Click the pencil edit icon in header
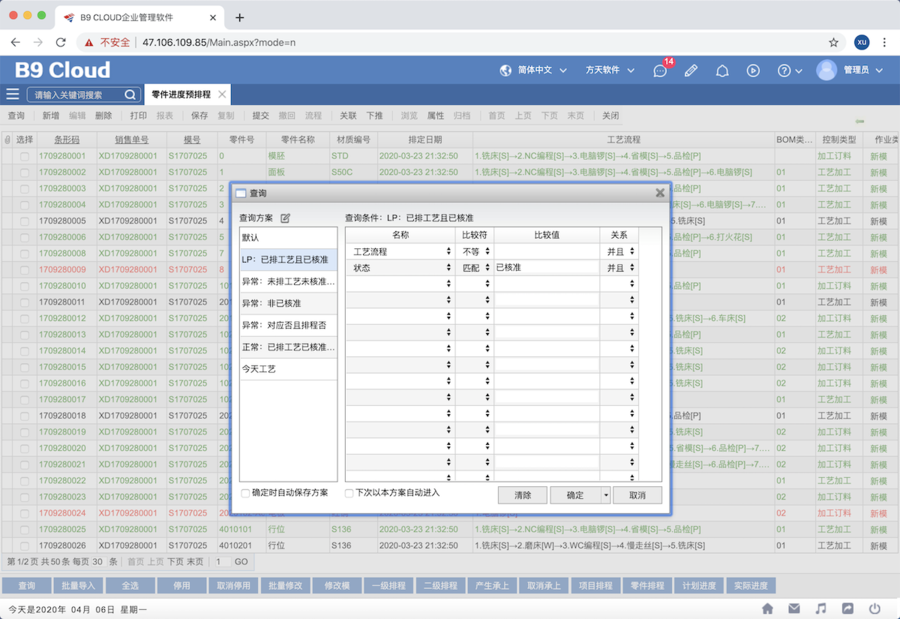 (691, 71)
